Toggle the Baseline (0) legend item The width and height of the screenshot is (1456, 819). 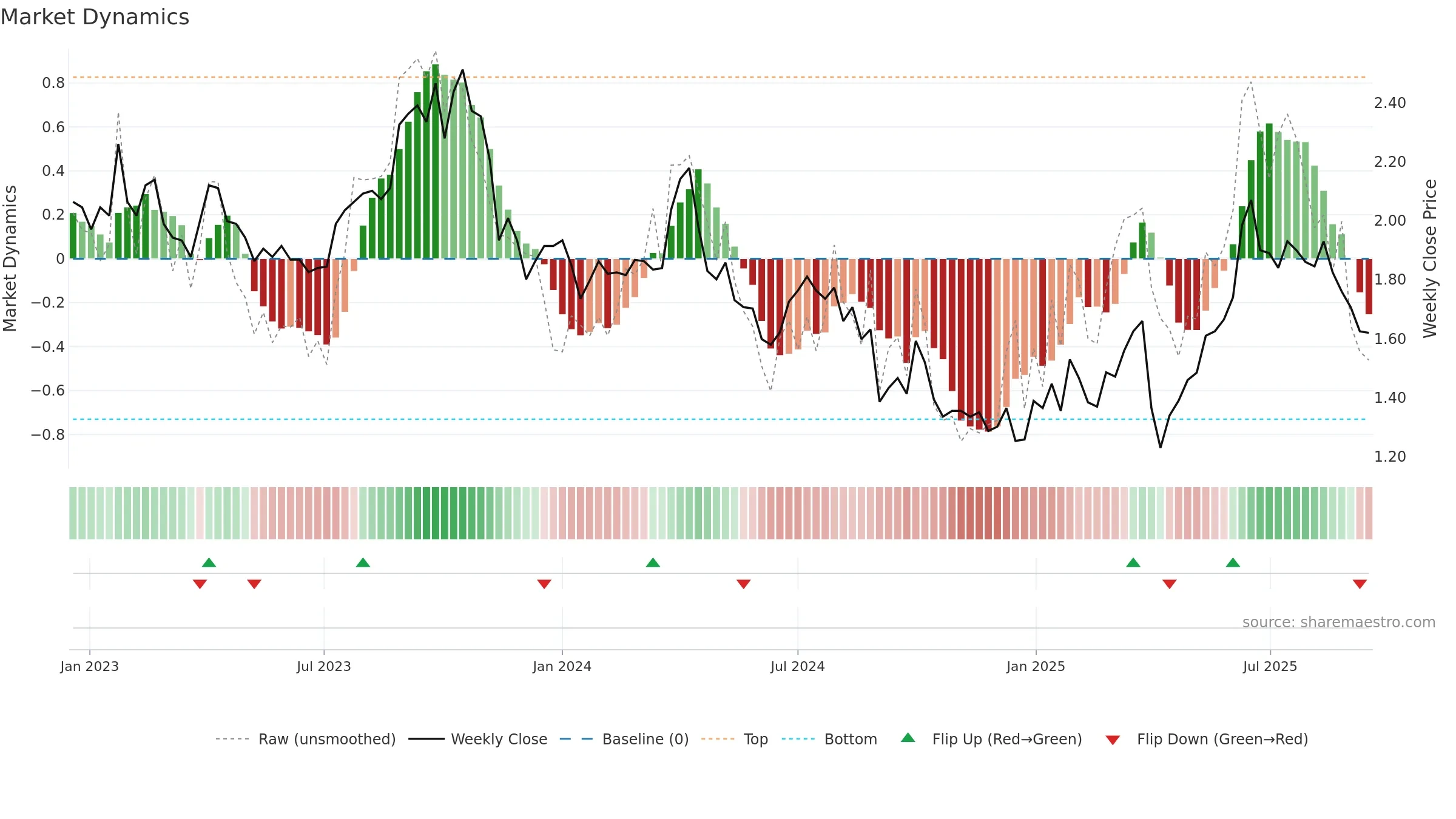[624, 739]
